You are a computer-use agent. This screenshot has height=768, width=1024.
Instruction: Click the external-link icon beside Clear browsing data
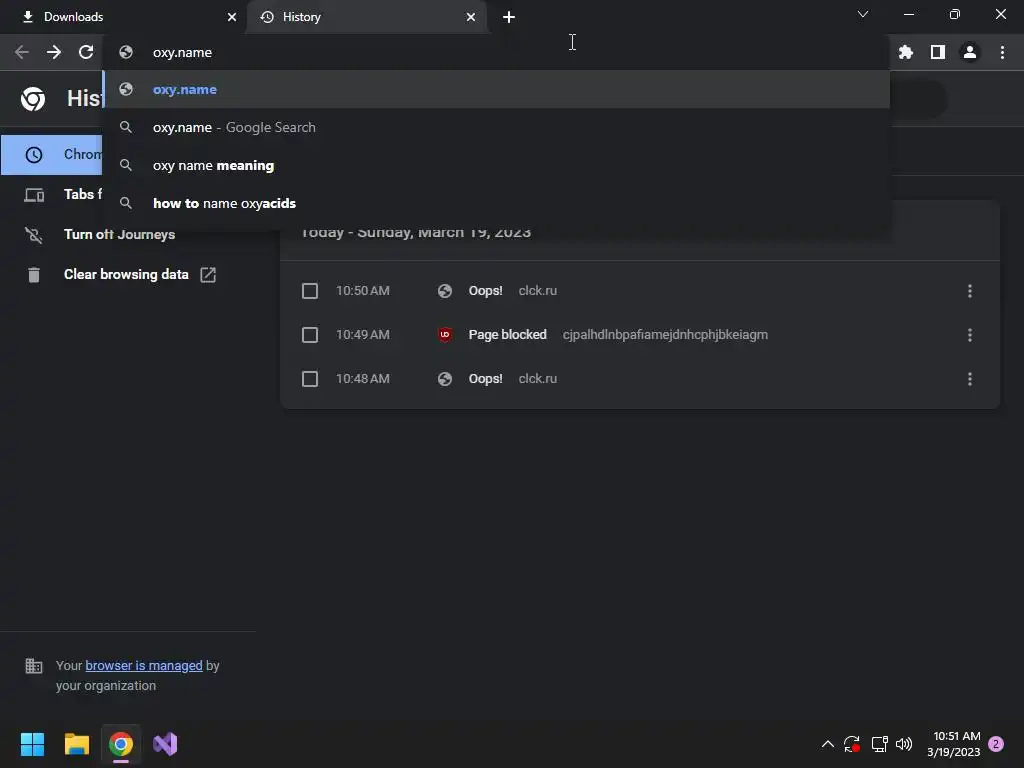tap(208, 275)
